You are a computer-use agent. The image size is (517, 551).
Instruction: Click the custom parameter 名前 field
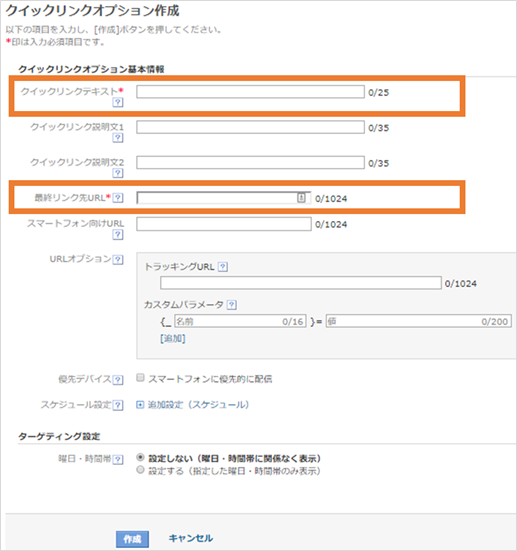[240, 321]
